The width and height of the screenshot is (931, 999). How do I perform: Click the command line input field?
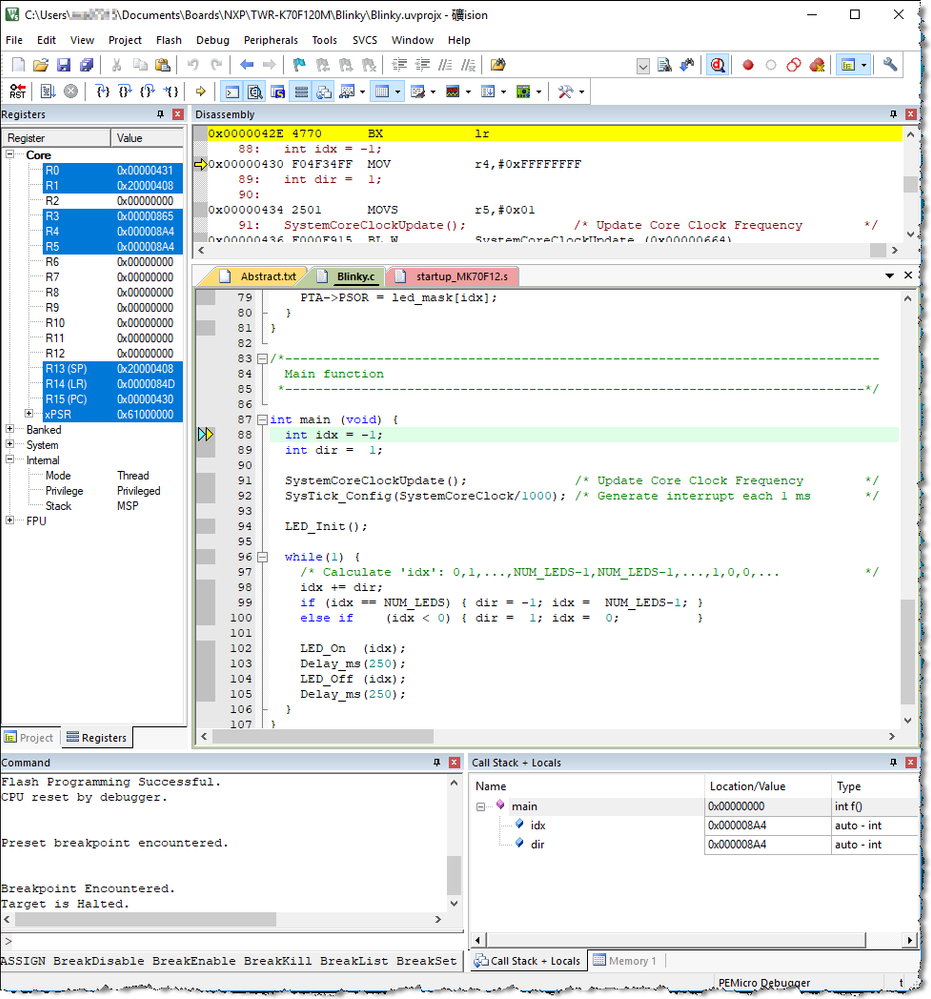pyautogui.click(x=230, y=941)
